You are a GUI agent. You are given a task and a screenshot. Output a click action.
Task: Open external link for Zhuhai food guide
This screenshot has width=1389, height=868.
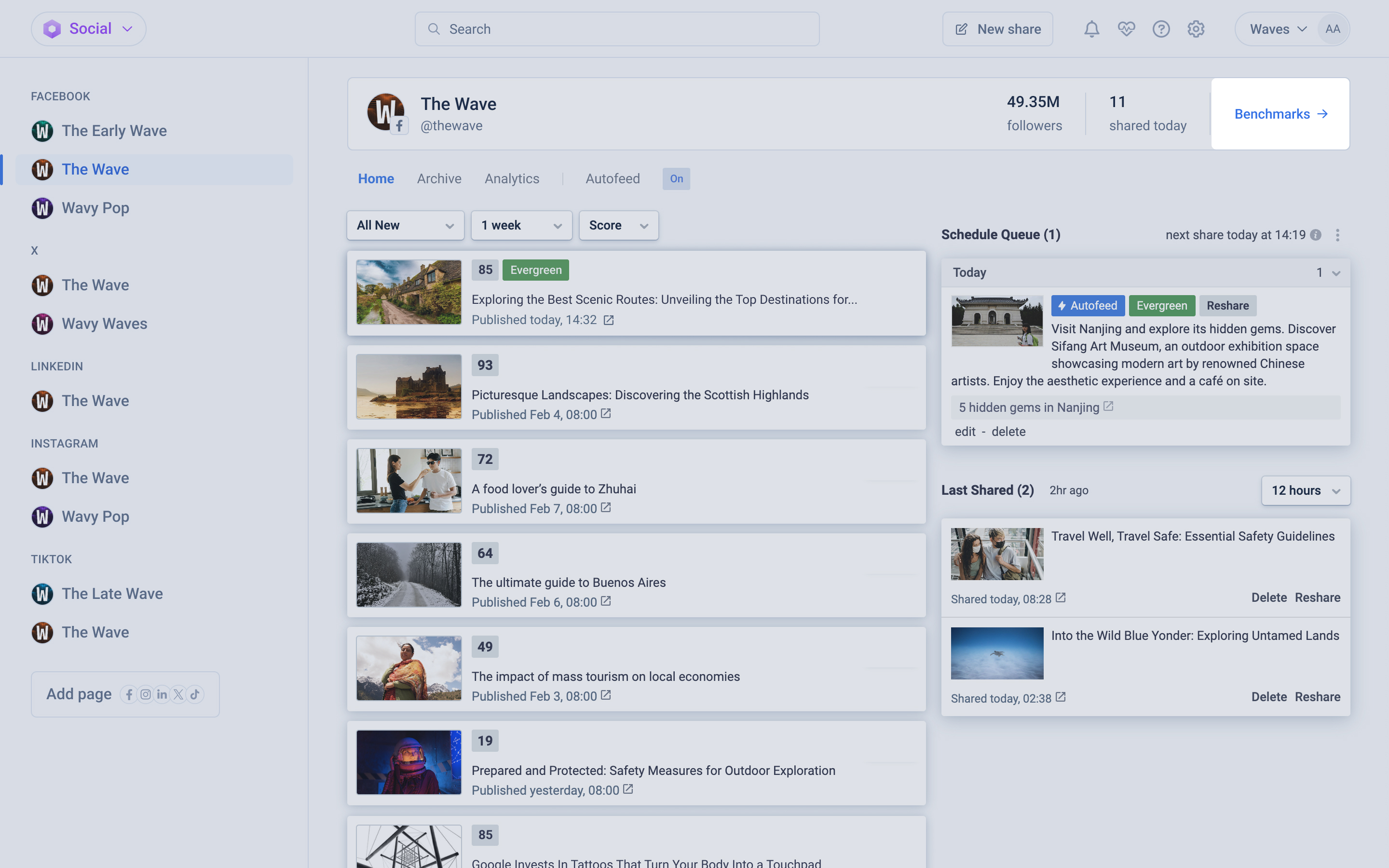pyautogui.click(x=606, y=508)
